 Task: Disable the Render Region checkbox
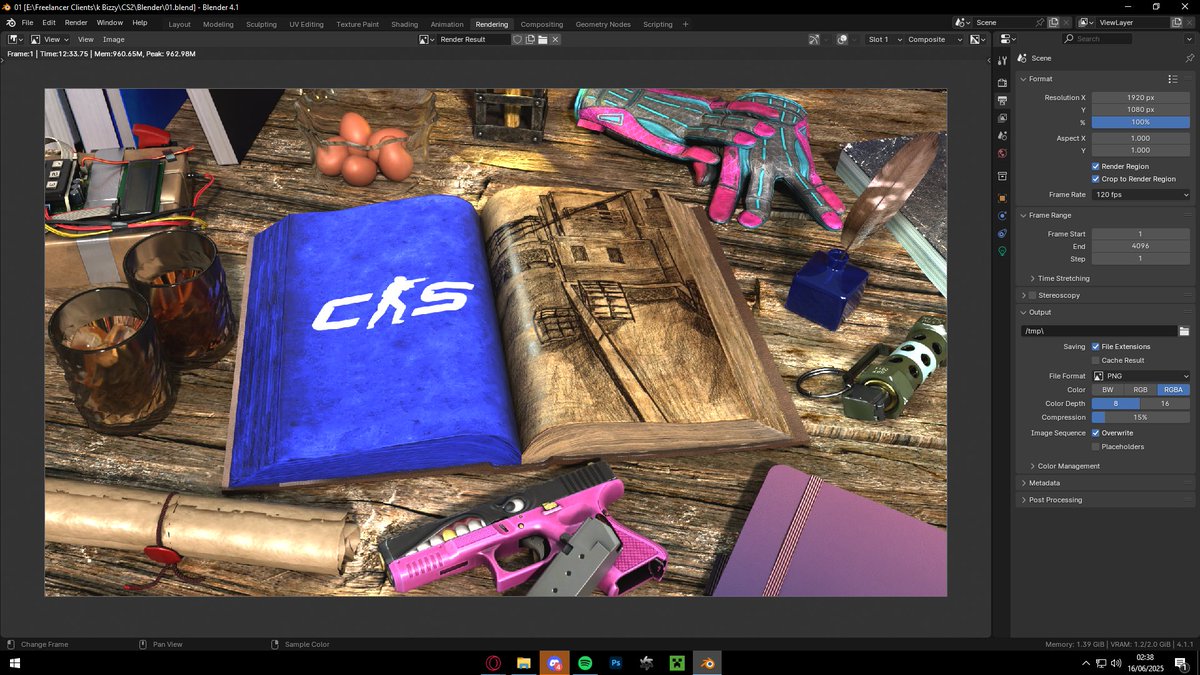click(1094, 166)
